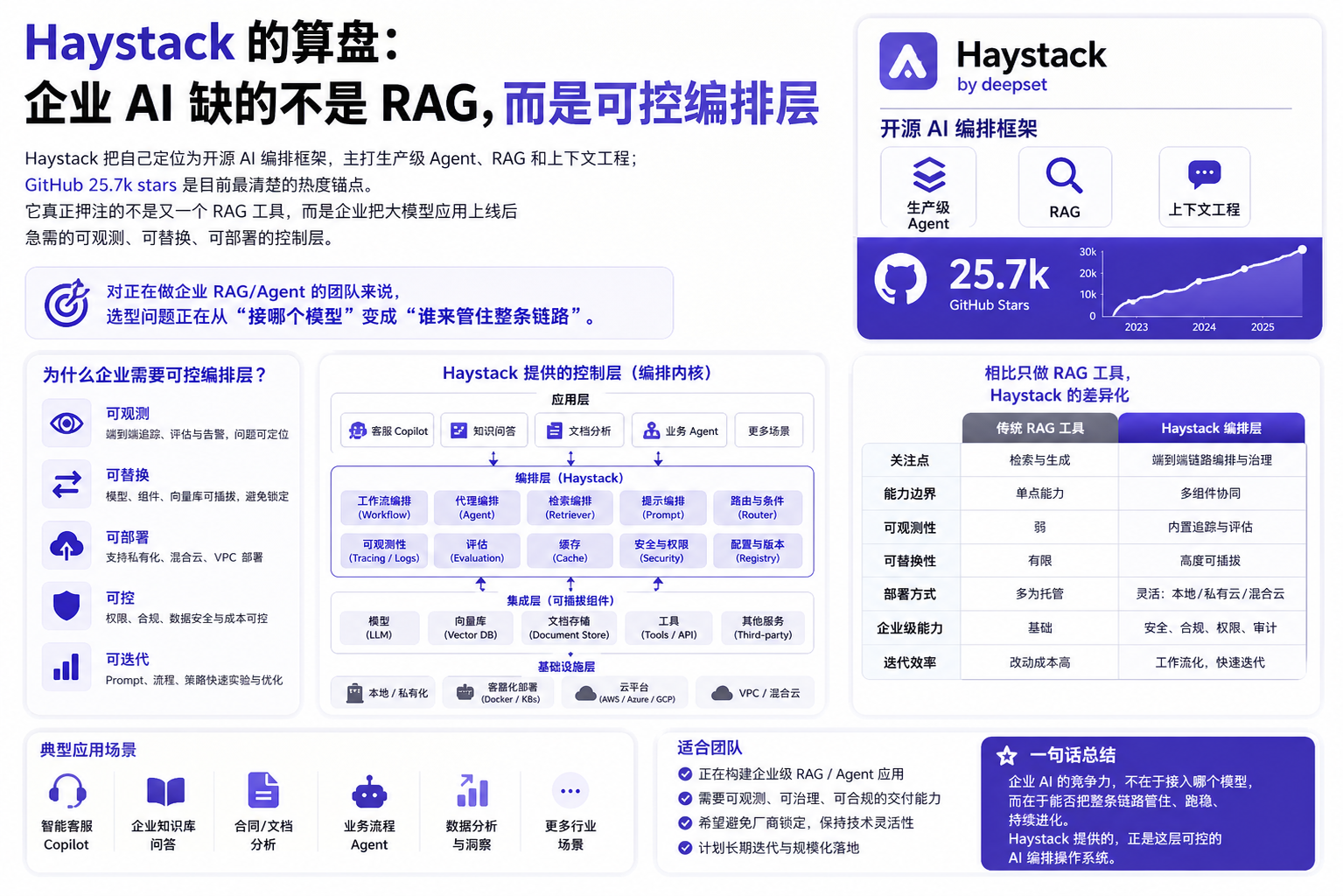
Task: Click the 模型 (LLM) component box
Action: pos(379,627)
